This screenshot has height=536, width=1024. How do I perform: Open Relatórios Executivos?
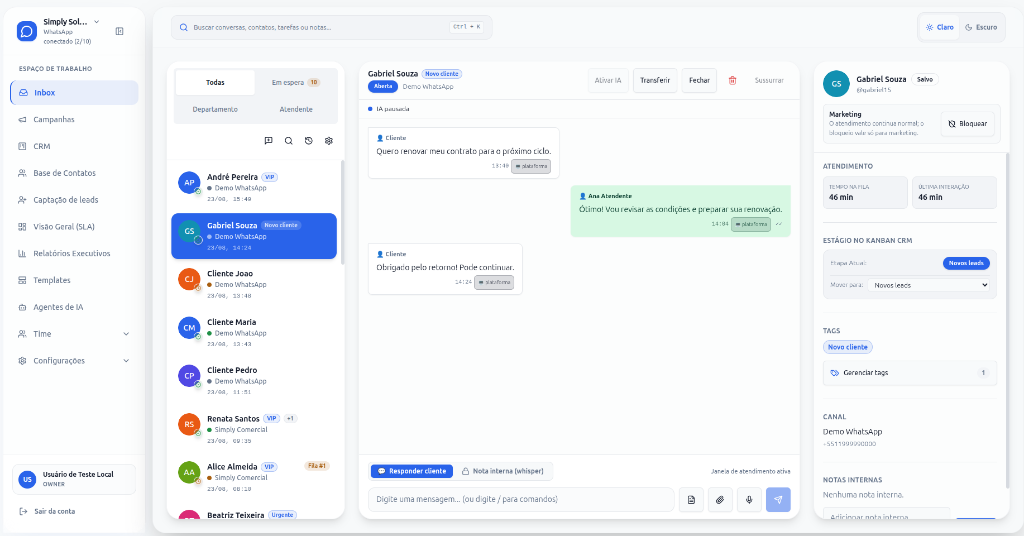pos(74,253)
